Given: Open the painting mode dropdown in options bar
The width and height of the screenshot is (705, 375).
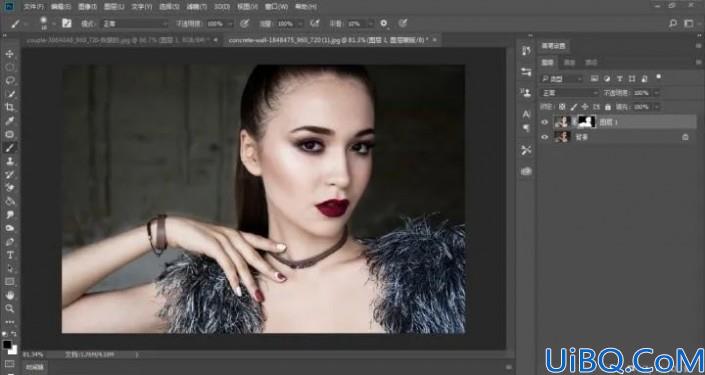Looking at the screenshot, I should tap(134, 23).
